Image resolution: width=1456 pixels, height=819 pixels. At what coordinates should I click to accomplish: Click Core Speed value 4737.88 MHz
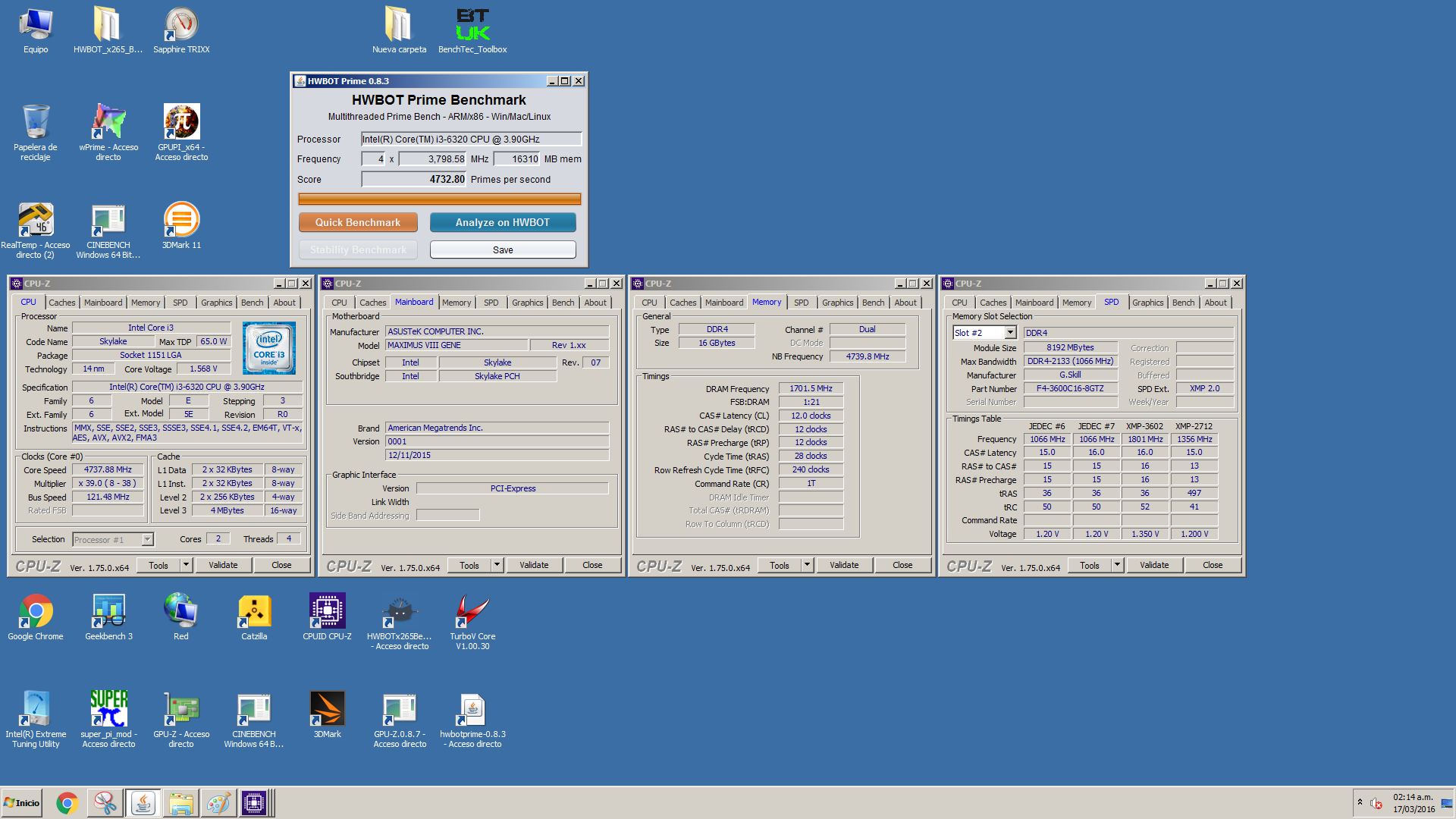click(x=108, y=470)
